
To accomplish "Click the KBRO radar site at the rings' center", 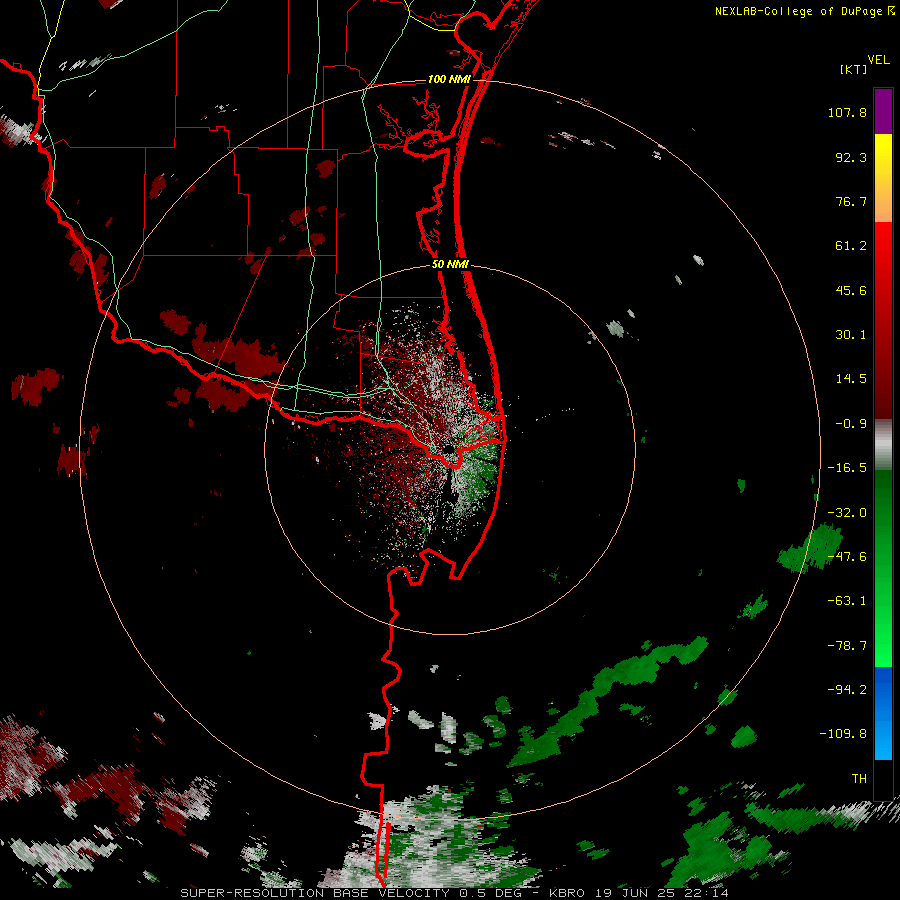I will pyautogui.click(x=450, y=449).
